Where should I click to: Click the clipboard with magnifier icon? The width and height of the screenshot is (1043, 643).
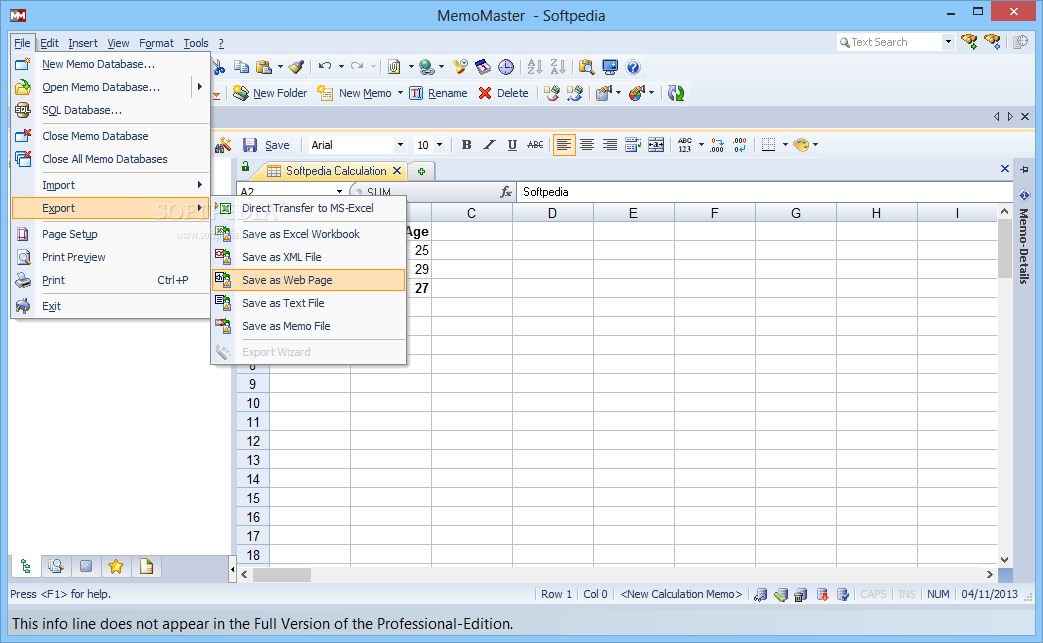tap(586, 67)
